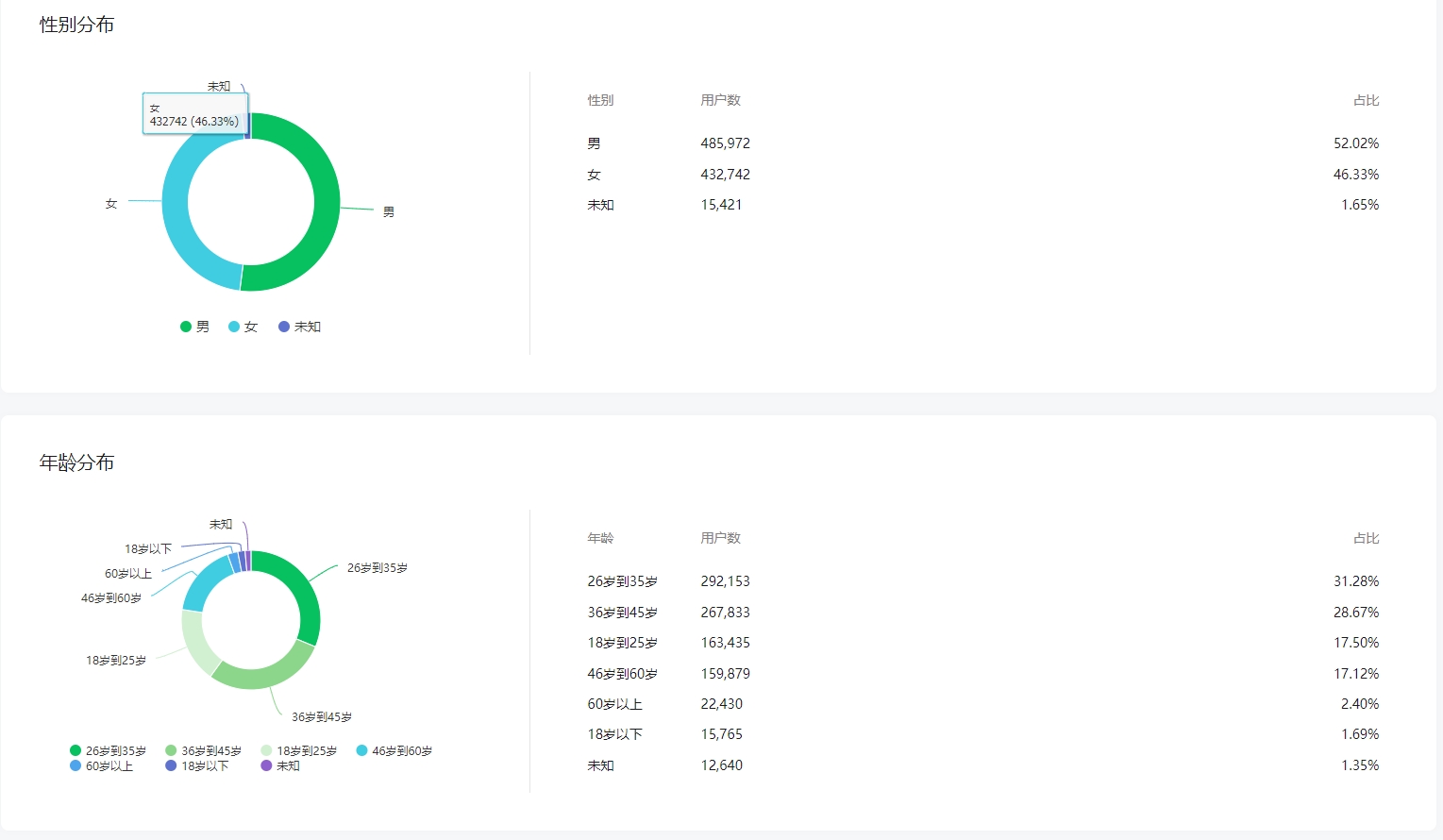Click the percentage 17.12%

[1356, 674]
